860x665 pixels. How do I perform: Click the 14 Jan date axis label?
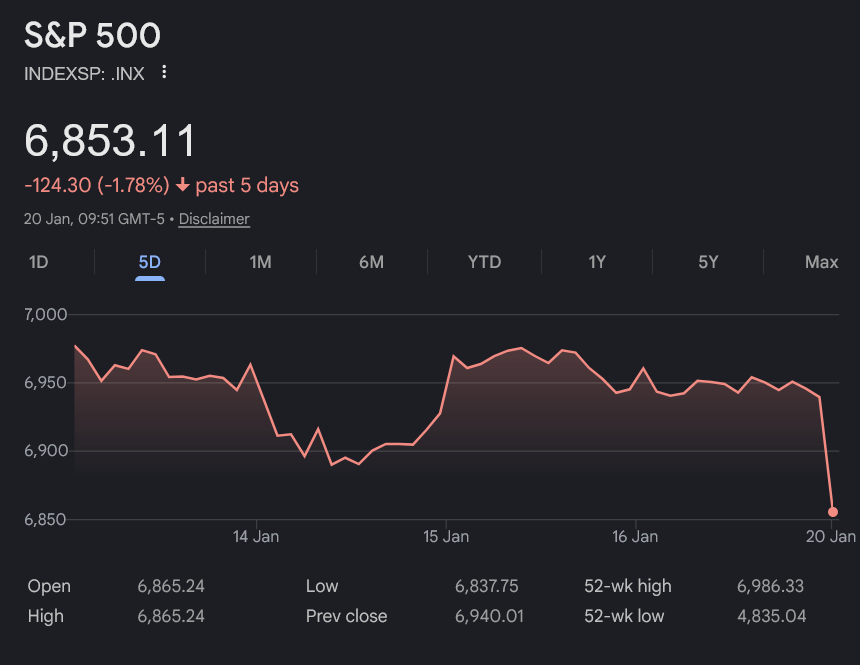tap(256, 537)
